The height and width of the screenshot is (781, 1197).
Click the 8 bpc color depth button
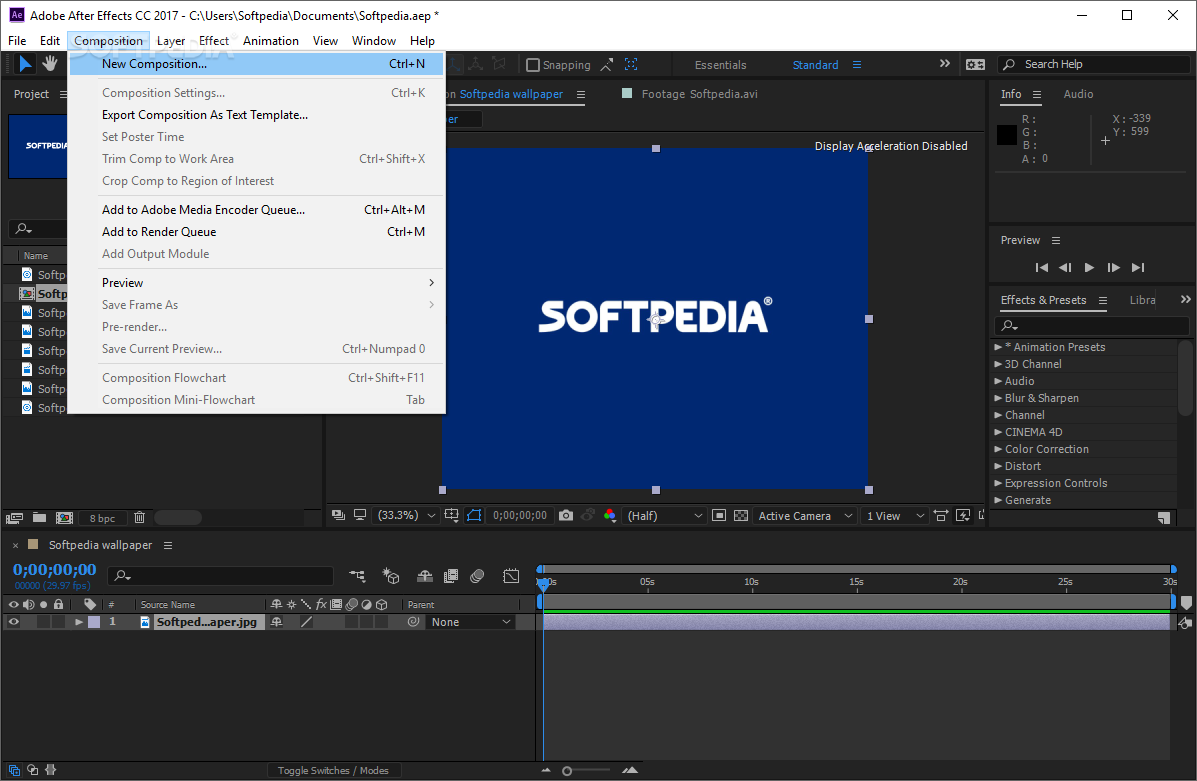(102, 518)
